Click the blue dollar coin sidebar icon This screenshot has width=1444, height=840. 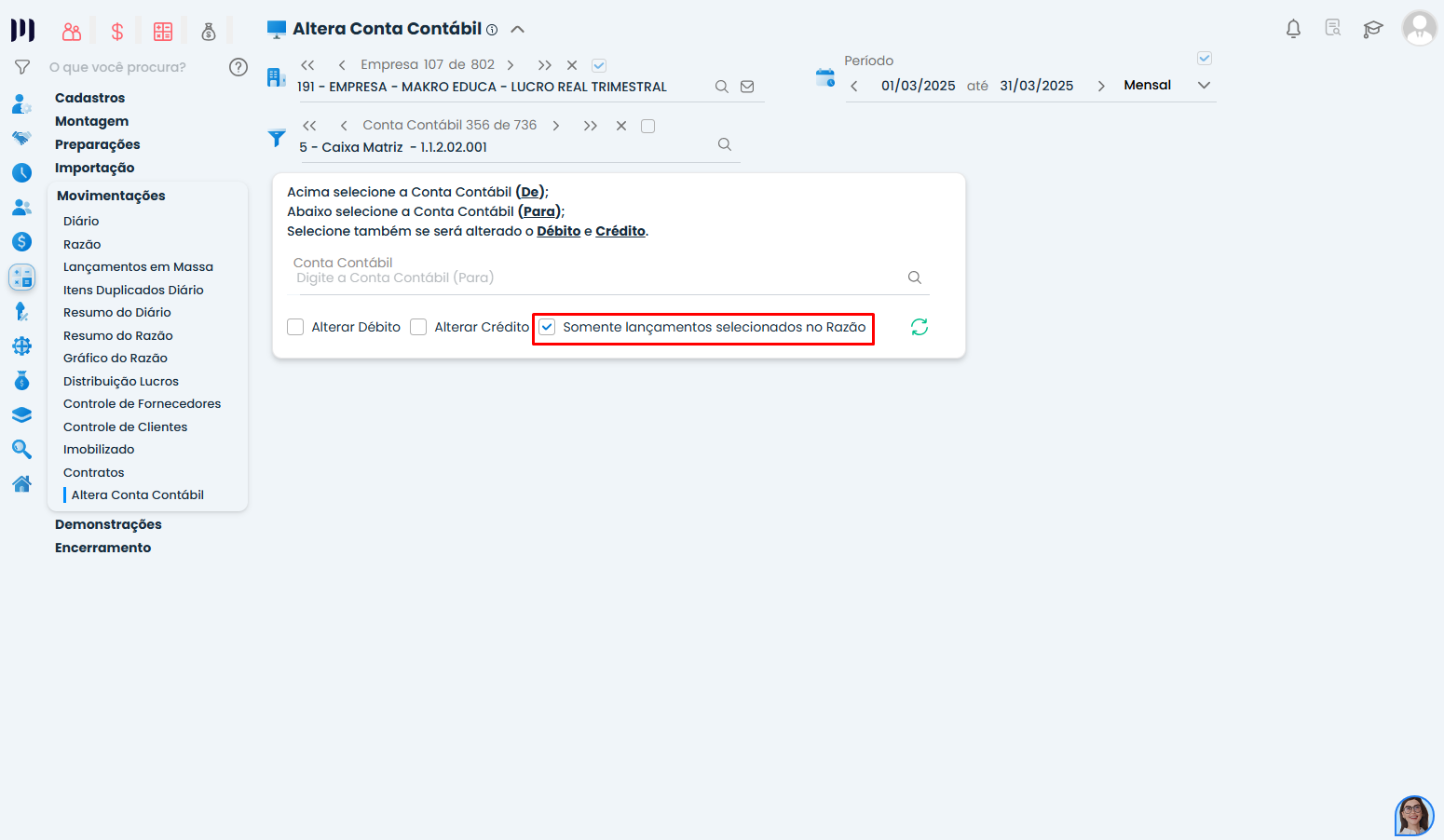click(21, 241)
